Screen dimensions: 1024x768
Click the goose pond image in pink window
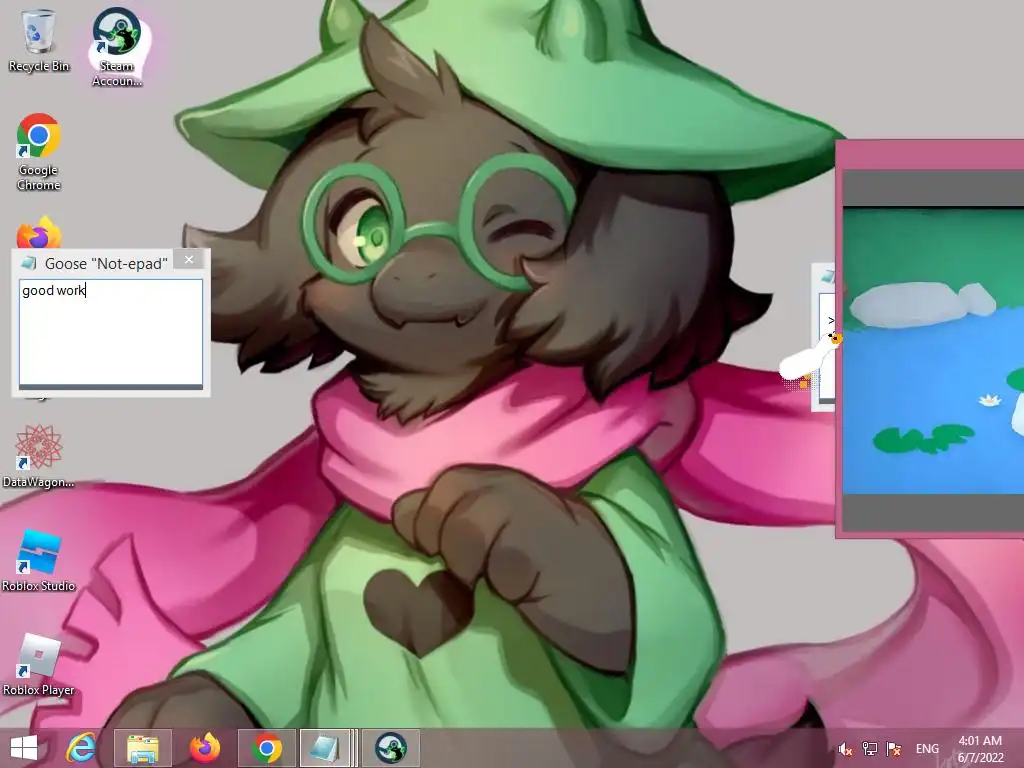pos(933,351)
